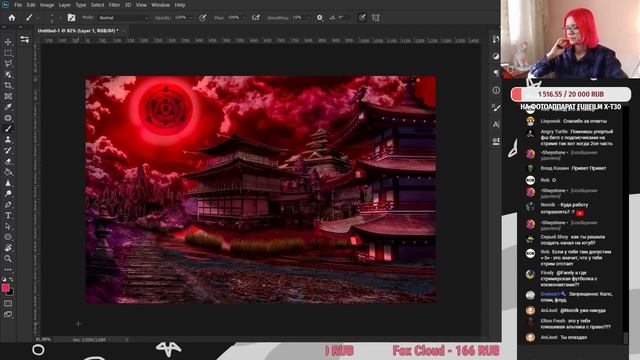Select the History Brush tool
The height and width of the screenshot is (360, 640).
[x=8, y=150]
